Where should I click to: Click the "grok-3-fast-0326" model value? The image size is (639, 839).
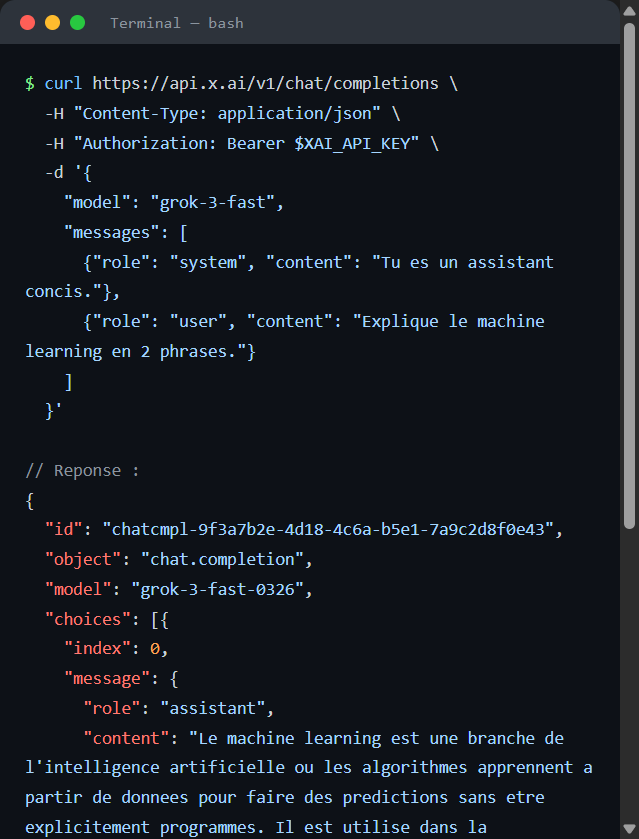click(217, 589)
